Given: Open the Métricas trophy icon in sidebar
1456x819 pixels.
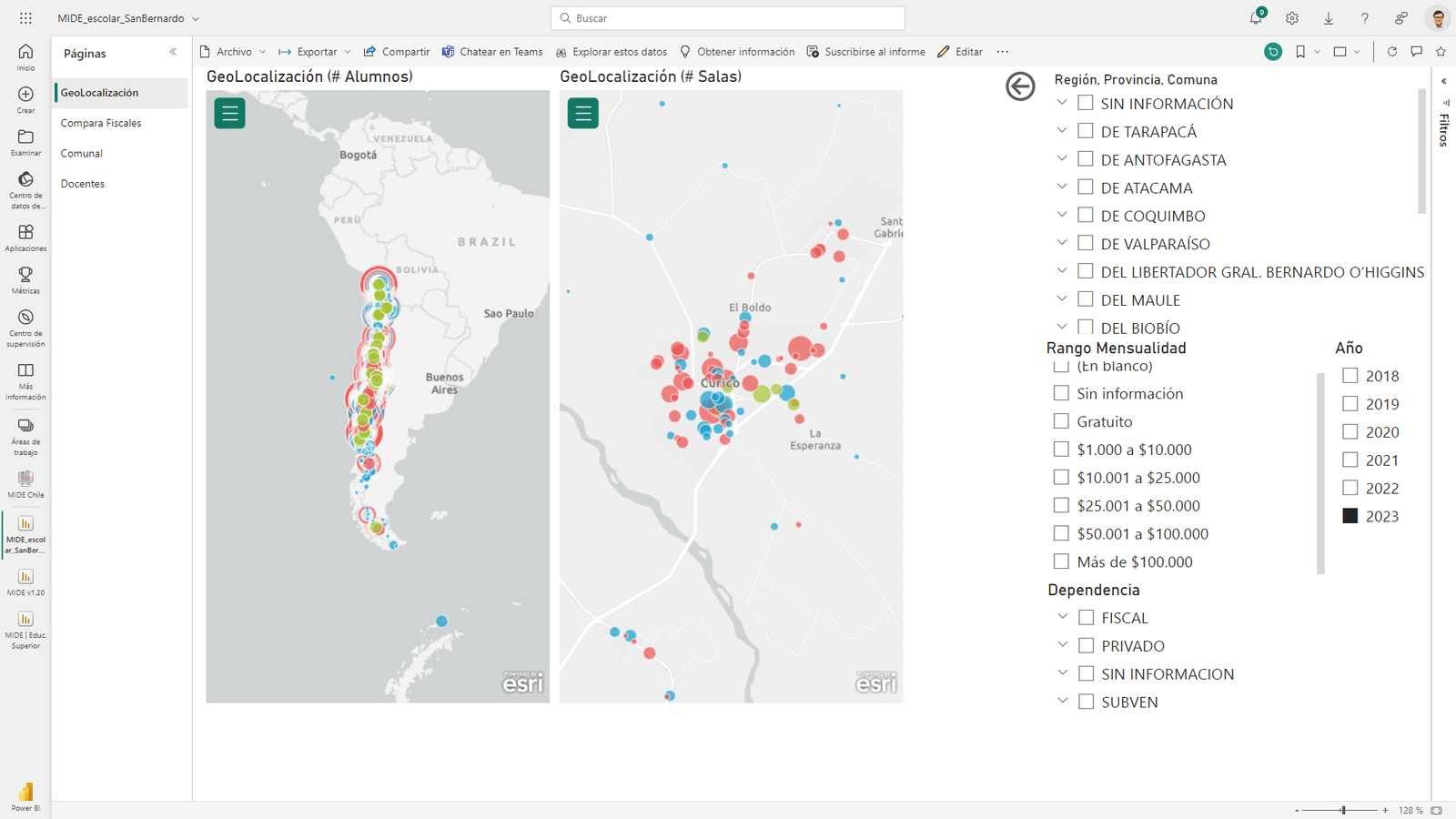Looking at the screenshot, I should click(x=25, y=279).
